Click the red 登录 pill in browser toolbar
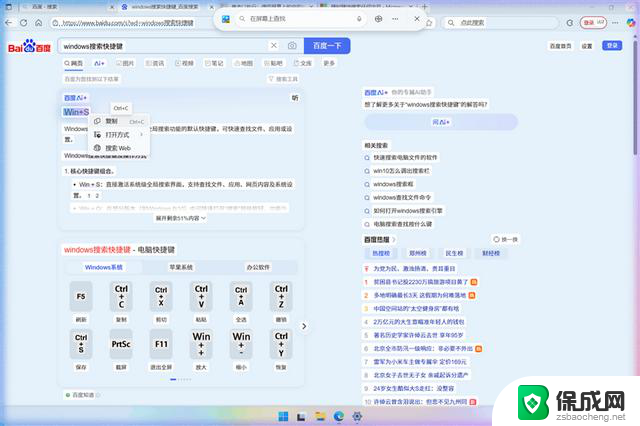640x426 pixels. point(593,23)
